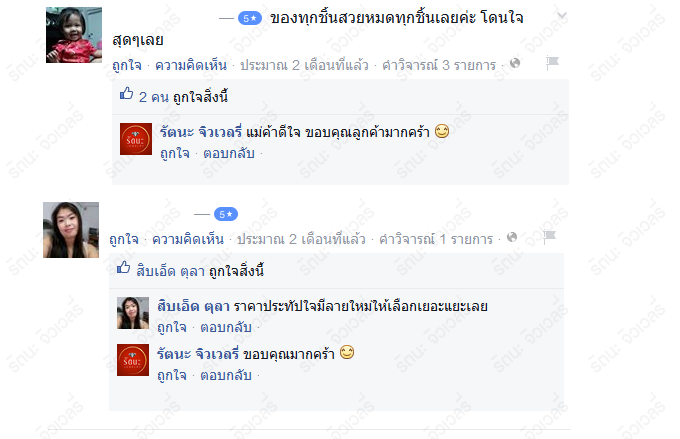The height and width of the screenshot is (439, 680).
Task: Click the globe privacy icon on first review
Action: (x=515, y=63)
